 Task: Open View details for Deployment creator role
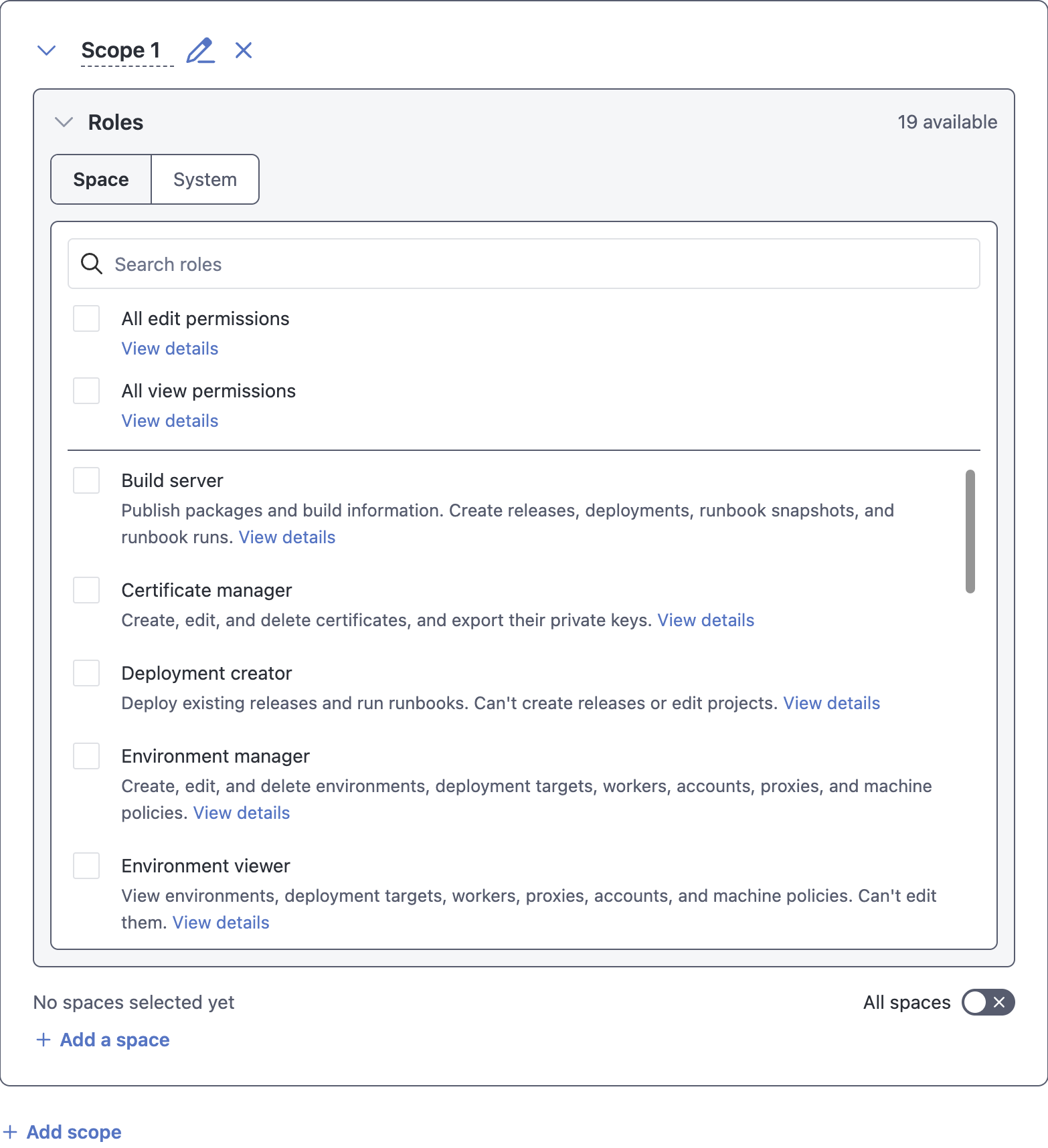(x=832, y=703)
